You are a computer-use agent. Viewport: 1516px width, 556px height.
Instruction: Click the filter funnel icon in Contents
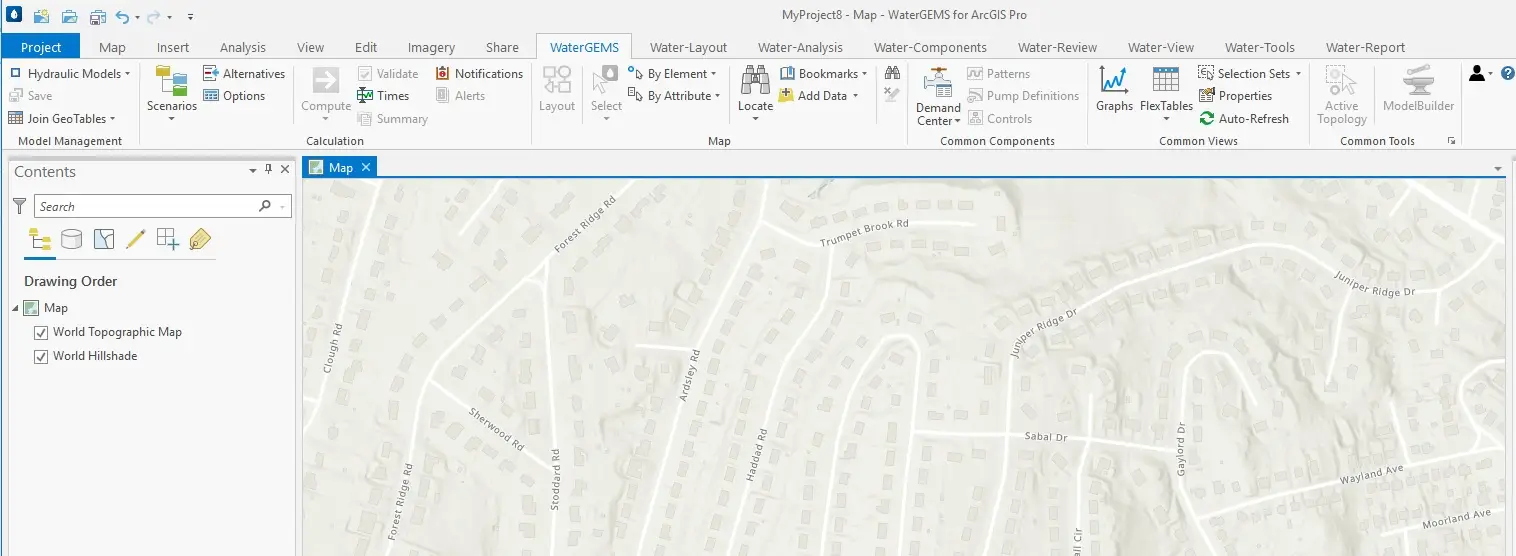[x=19, y=206]
